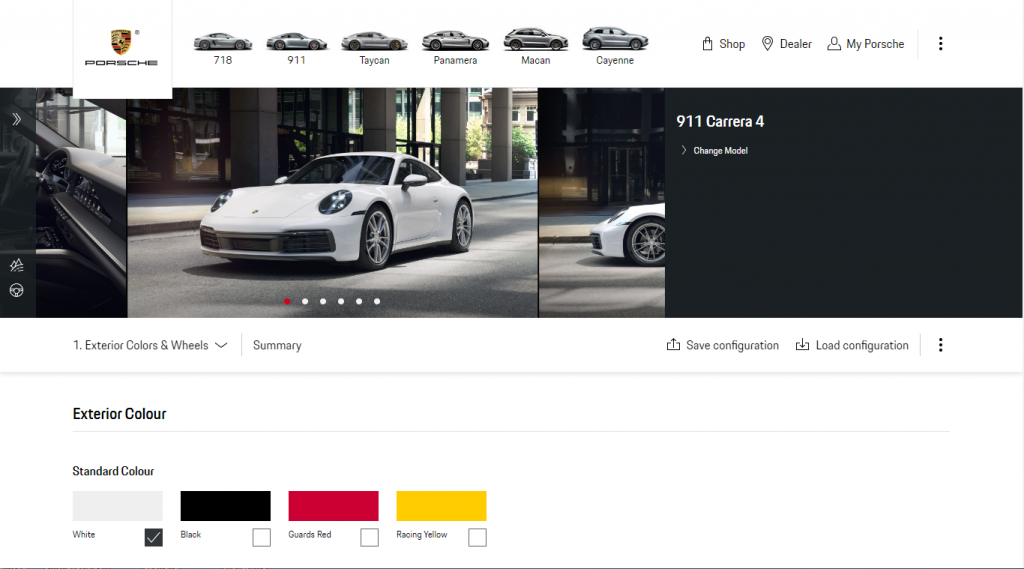Viewport: 1024px width, 569px height.
Task: Click the Load configuration download icon
Action: pyautogui.click(x=802, y=344)
